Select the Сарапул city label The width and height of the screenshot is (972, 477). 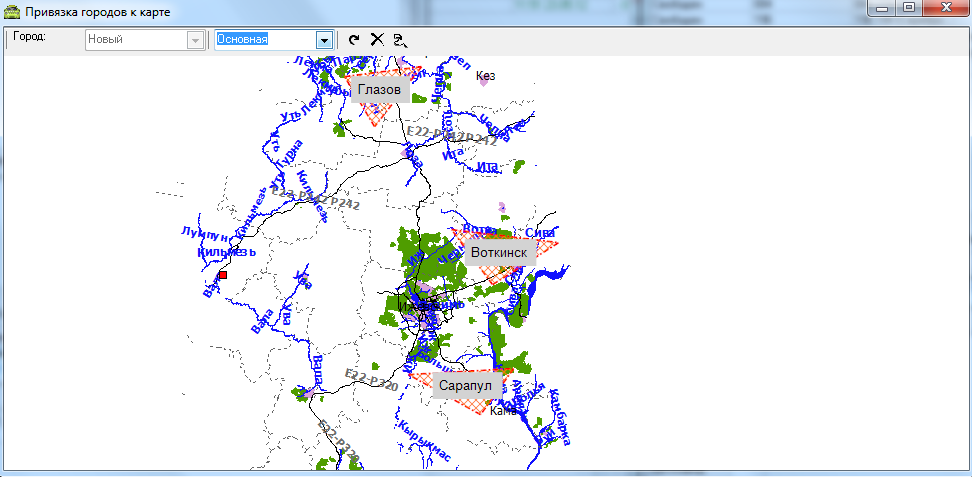click(466, 385)
